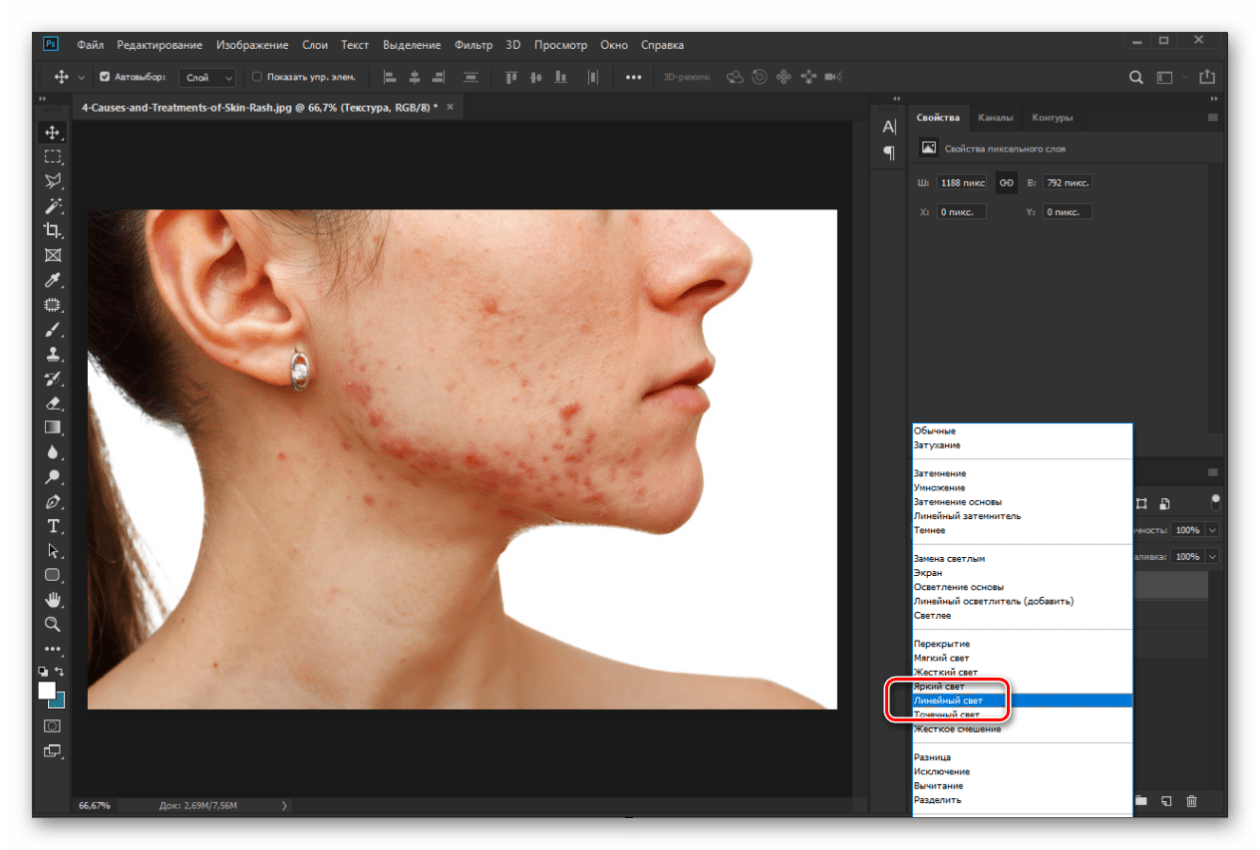Screen dimensions: 1260x850
Task: Switch to the Каналы tab
Action: tap(995, 118)
